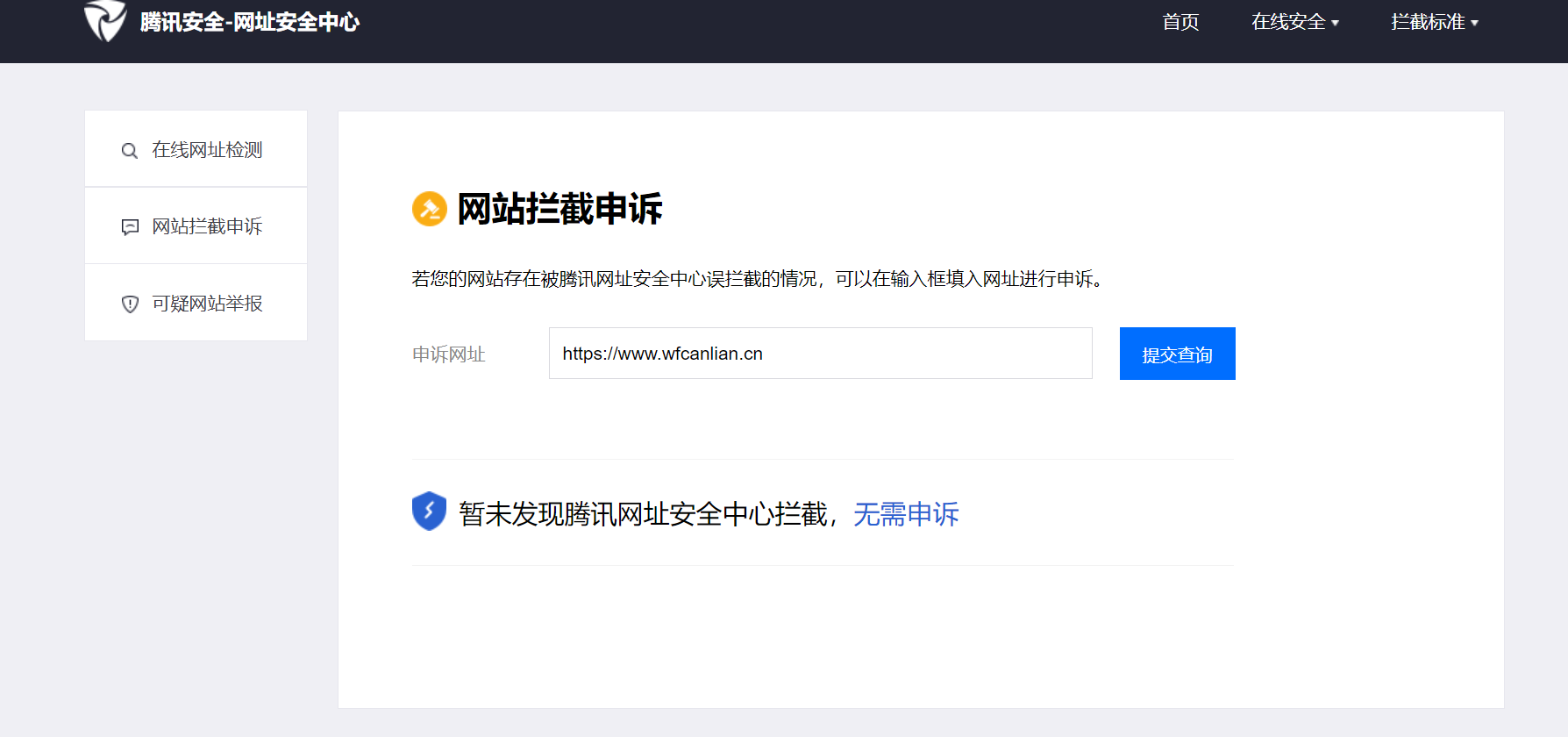Click the description text starting 若您的网站
Screen dimensions: 1568x737
coord(758,279)
